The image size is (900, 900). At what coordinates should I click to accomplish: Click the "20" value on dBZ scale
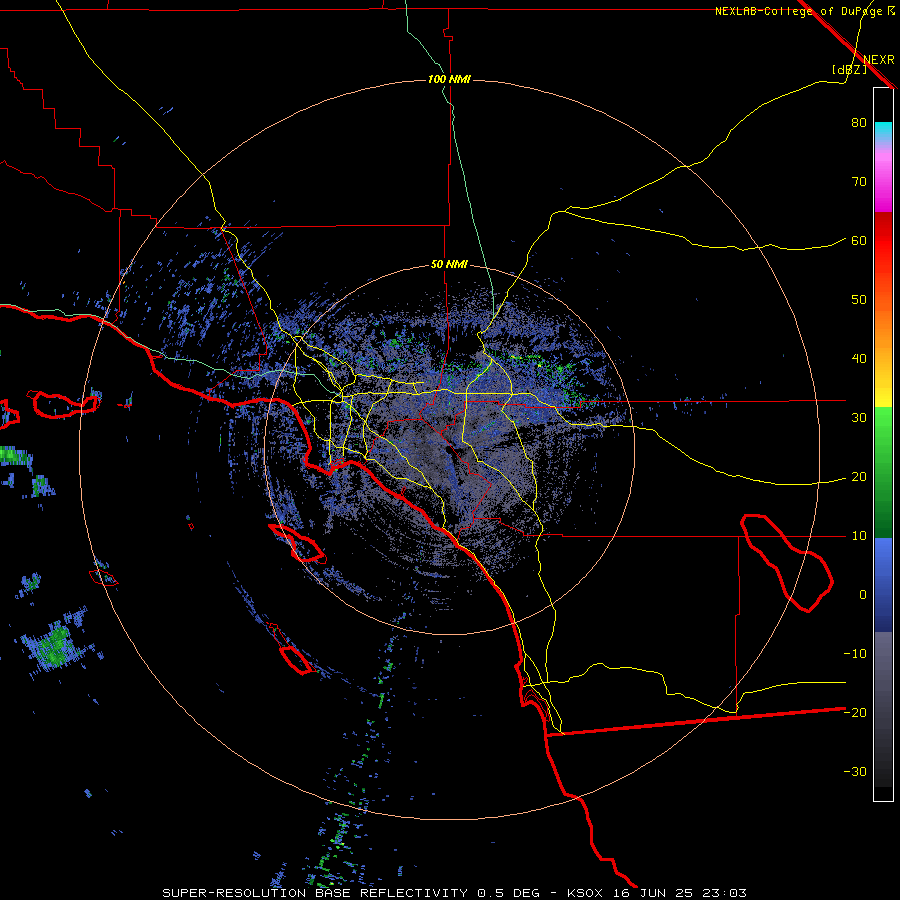(859, 477)
